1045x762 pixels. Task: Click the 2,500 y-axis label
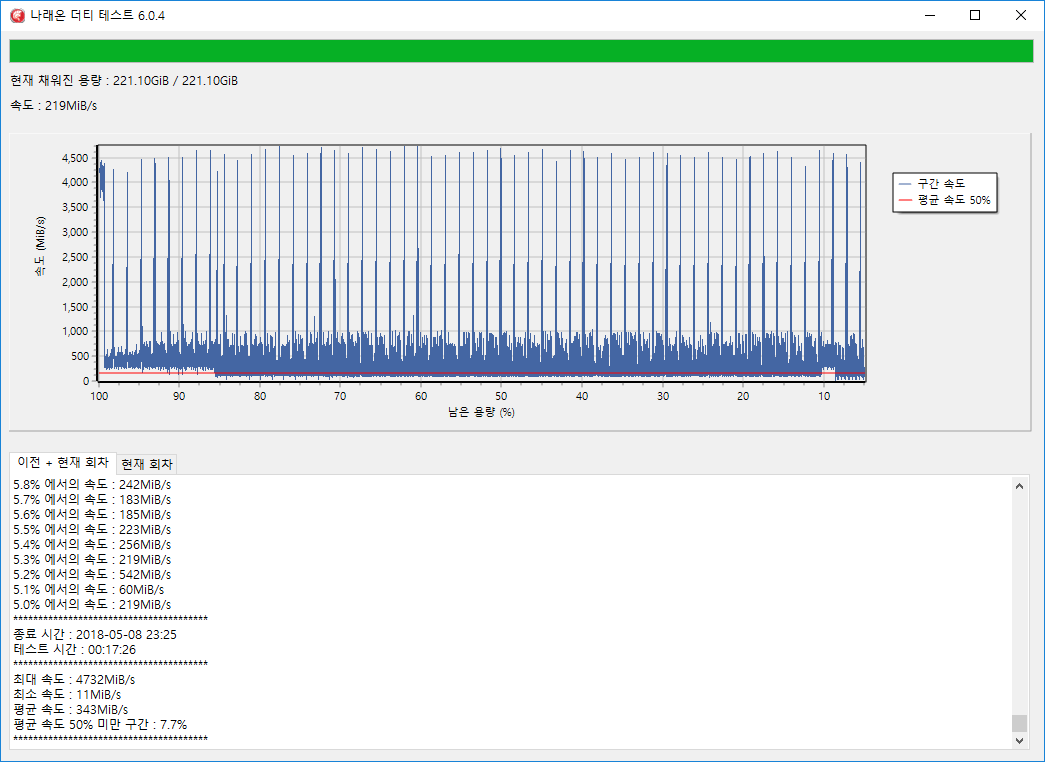75,257
